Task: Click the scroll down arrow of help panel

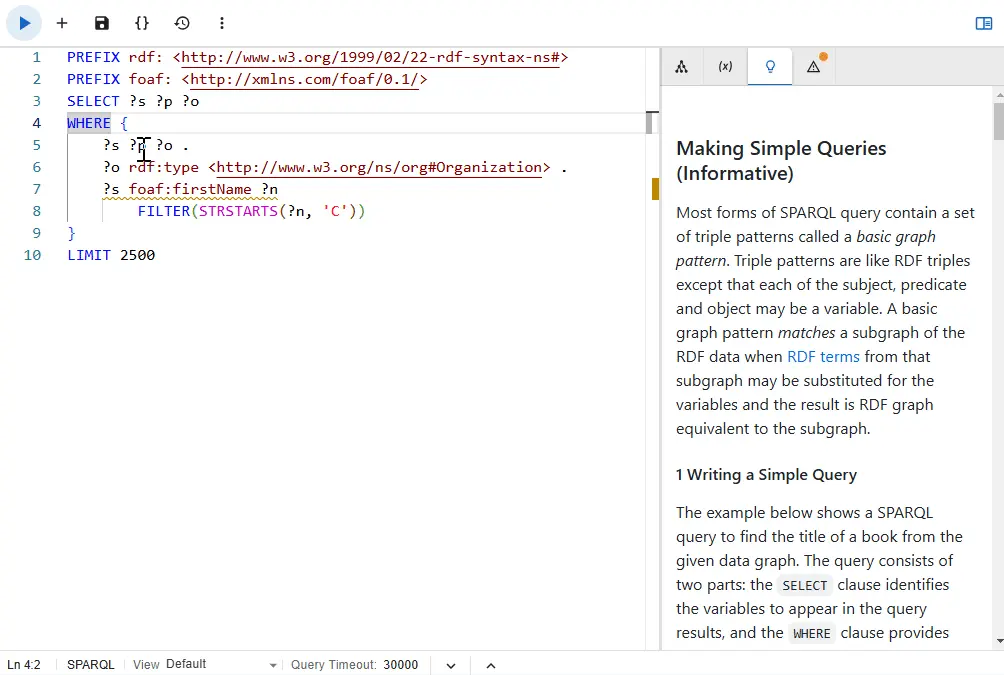Action: pyautogui.click(x=1000, y=641)
